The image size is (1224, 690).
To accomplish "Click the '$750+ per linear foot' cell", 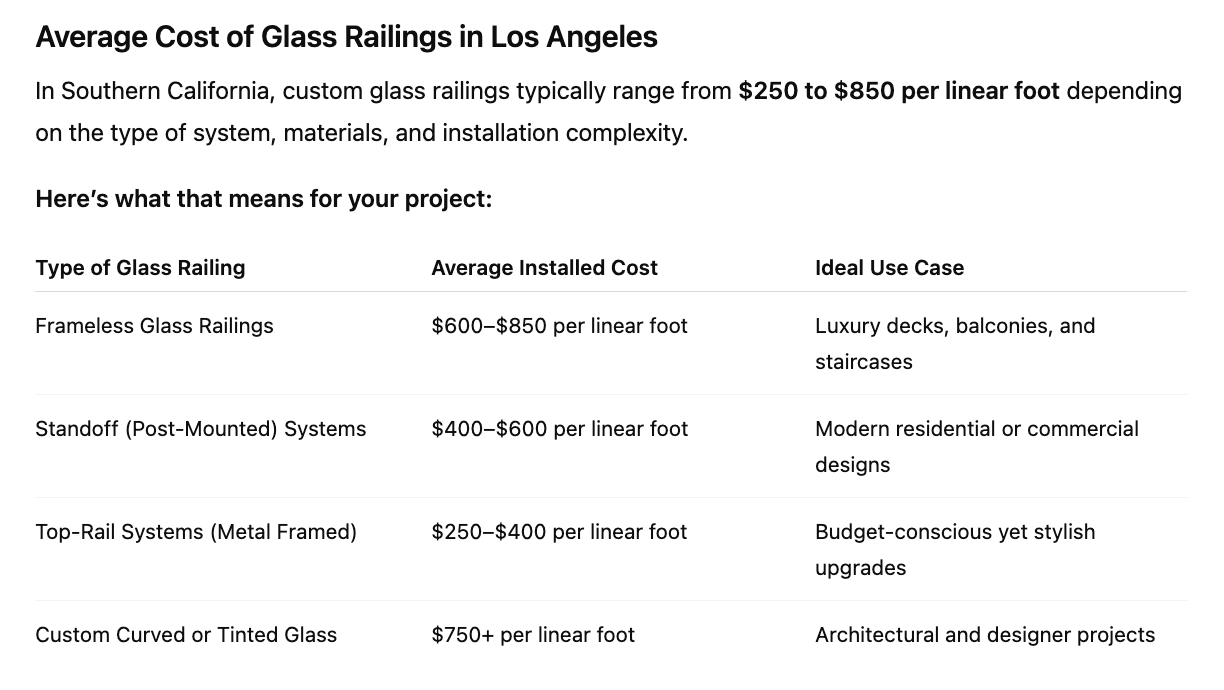I will (533, 635).
